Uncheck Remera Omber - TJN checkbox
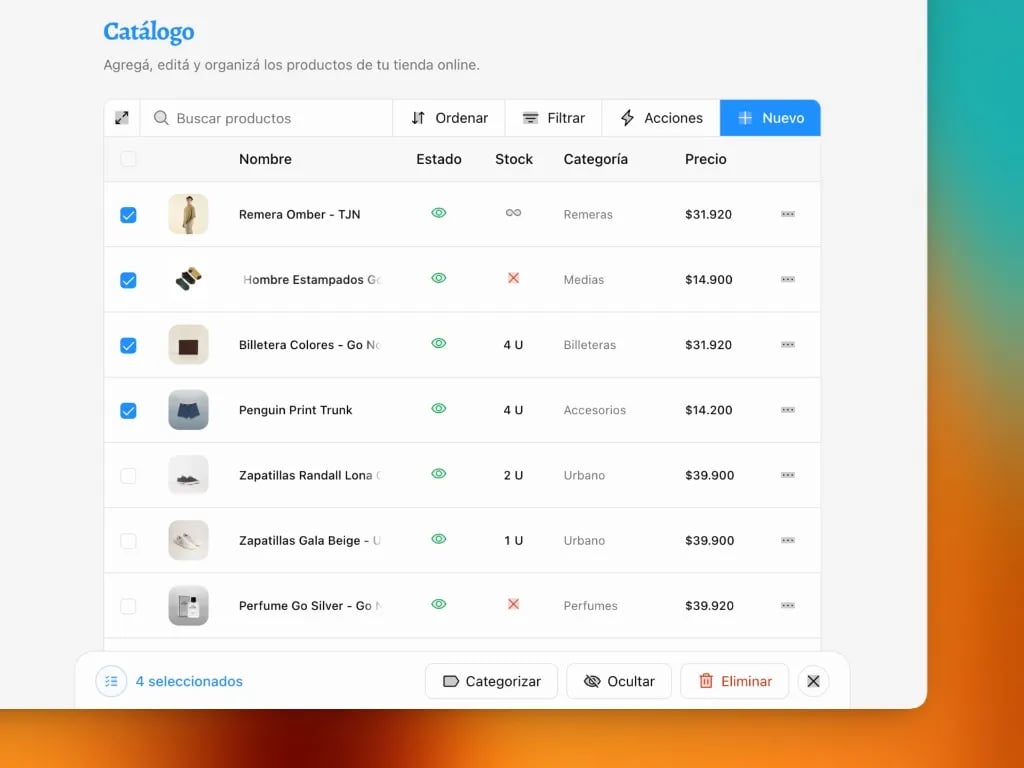The width and height of the screenshot is (1024, 768). coord(128,215)
